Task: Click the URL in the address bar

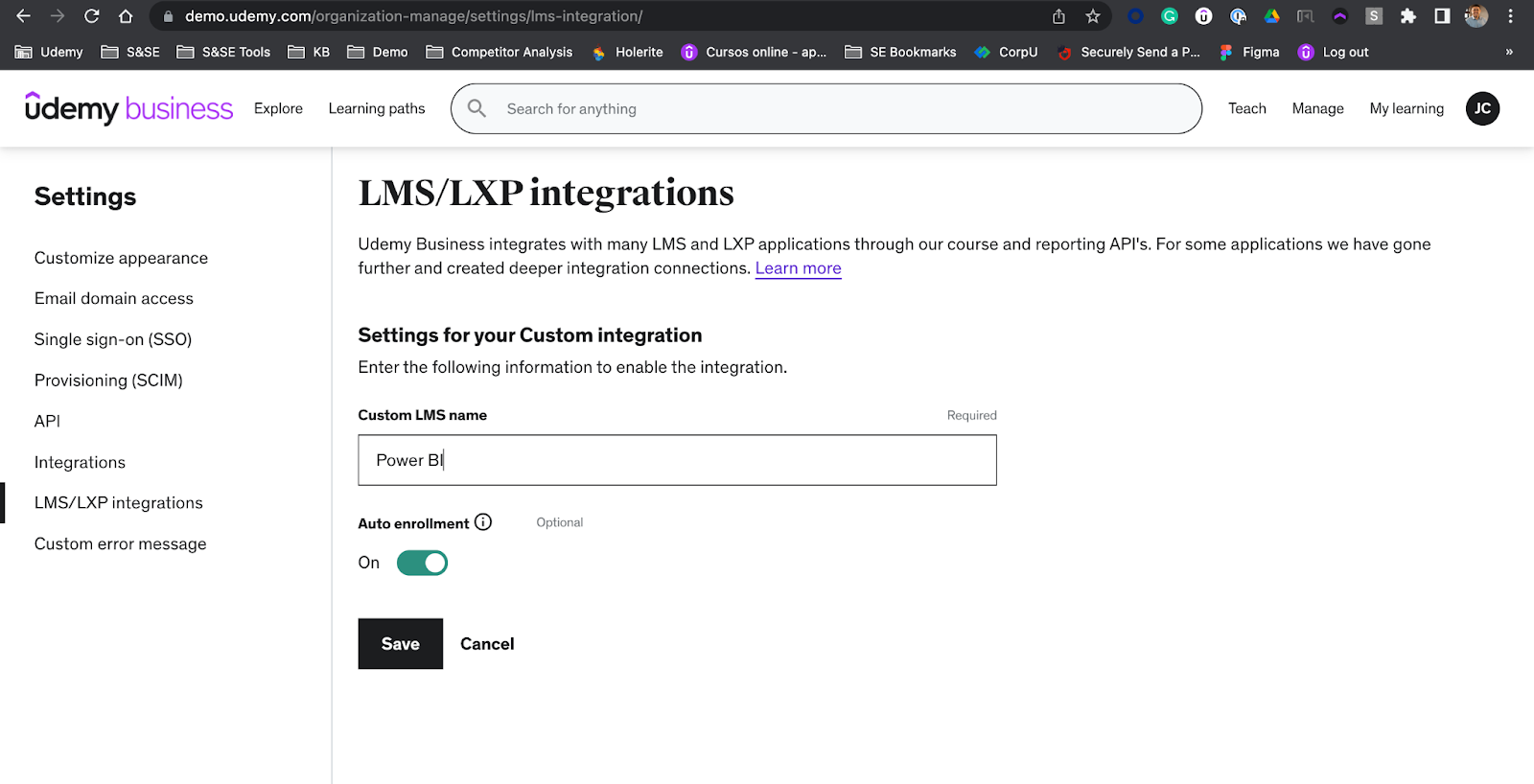Action: coord(413,16)
